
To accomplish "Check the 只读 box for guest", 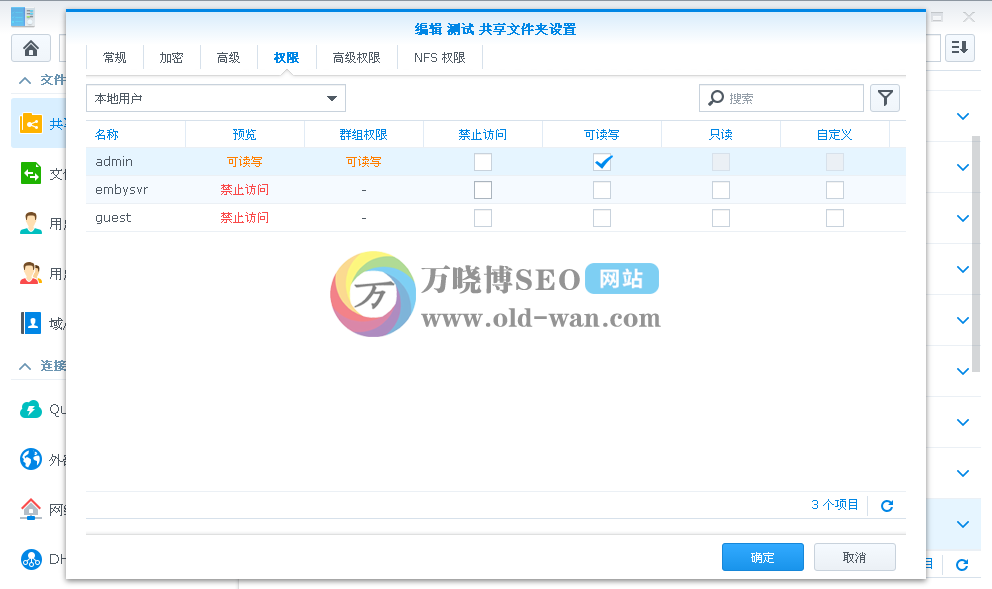I will click(721, 217).
